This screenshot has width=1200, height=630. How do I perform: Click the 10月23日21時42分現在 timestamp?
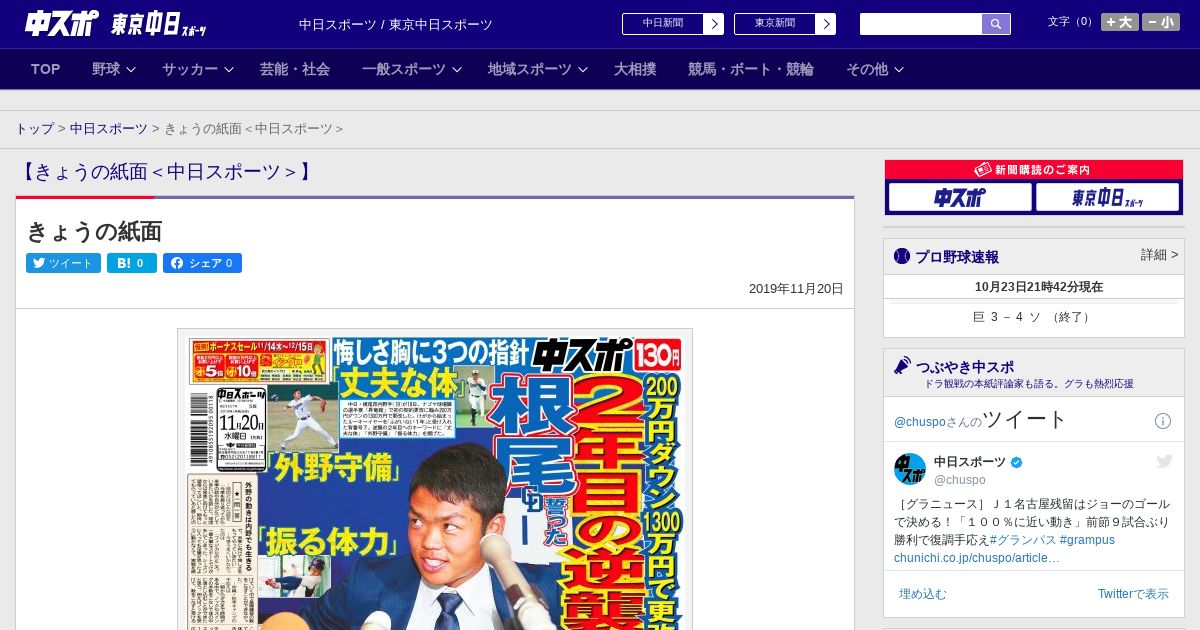click(x=1039, y=287)
